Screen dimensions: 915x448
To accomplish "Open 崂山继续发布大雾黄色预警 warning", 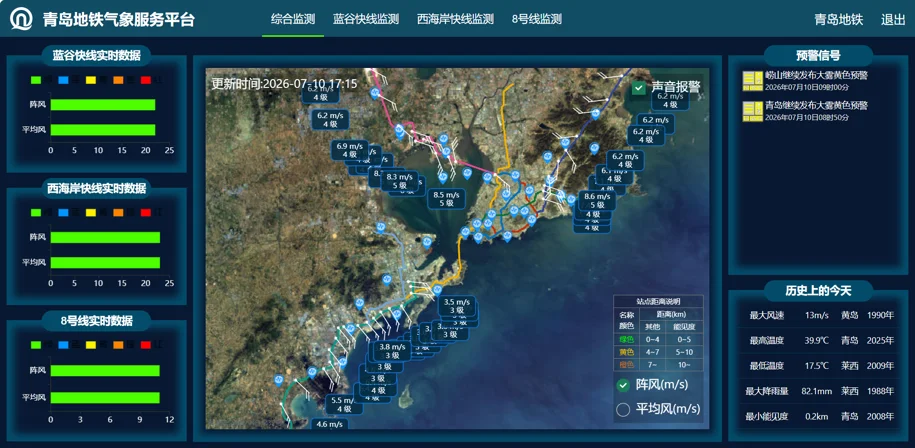I will coord(816,75).
